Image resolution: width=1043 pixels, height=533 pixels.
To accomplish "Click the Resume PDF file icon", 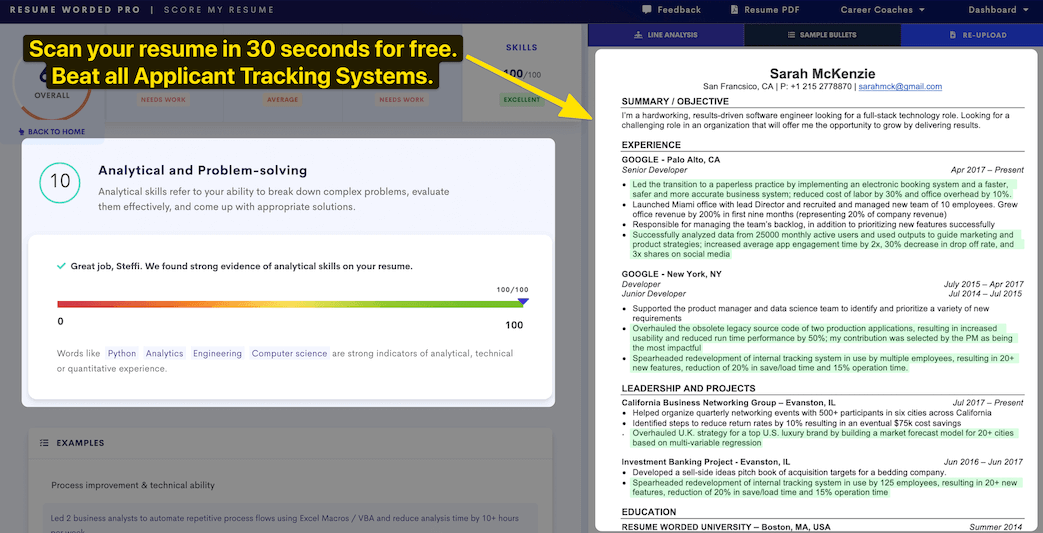I will tap(734, 10).
